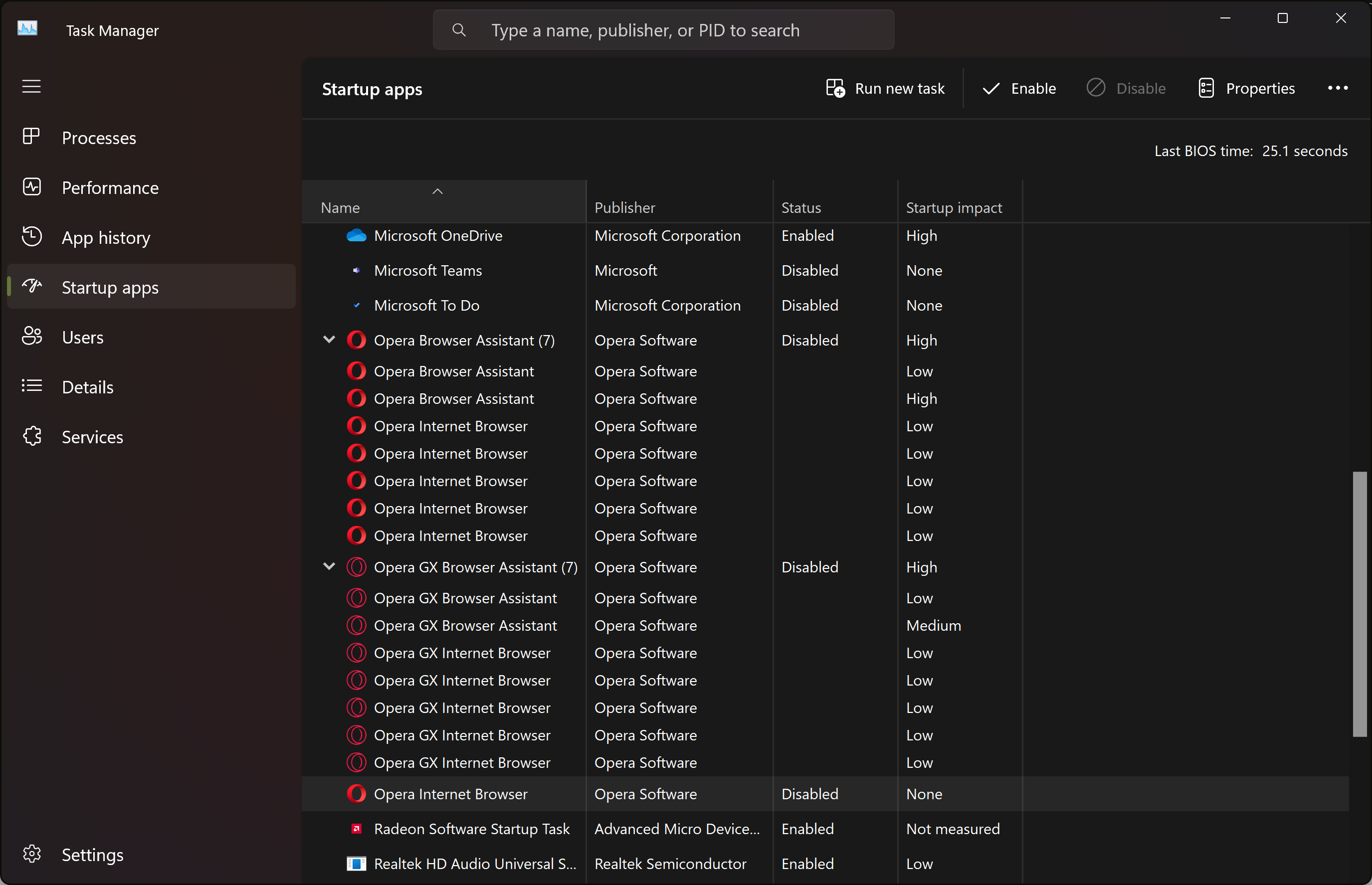Screen dimensions: 1372x885
Task: Open the Startup apps page
Action: point(110,287)
